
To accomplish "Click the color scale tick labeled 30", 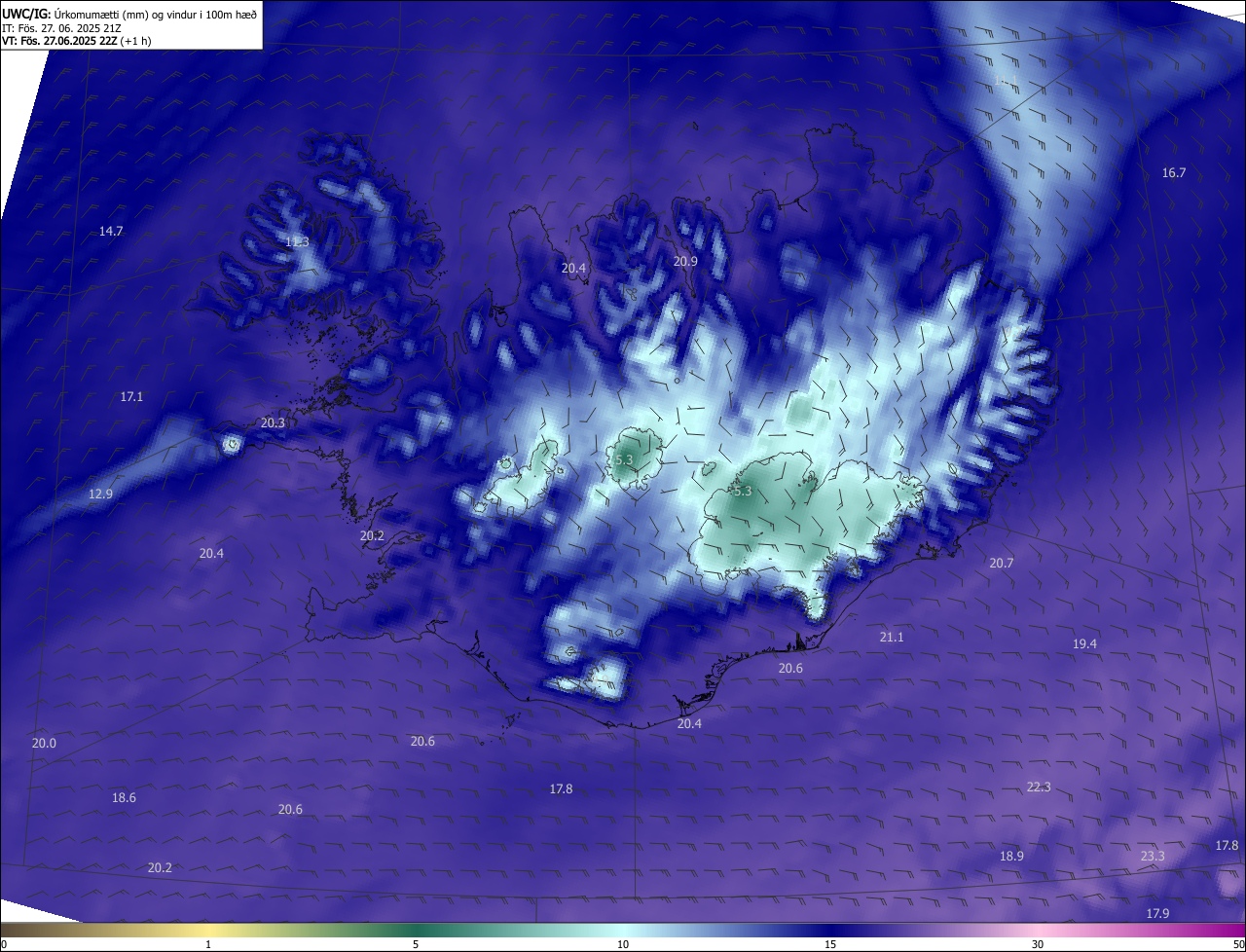I will tap(1038, 945).
